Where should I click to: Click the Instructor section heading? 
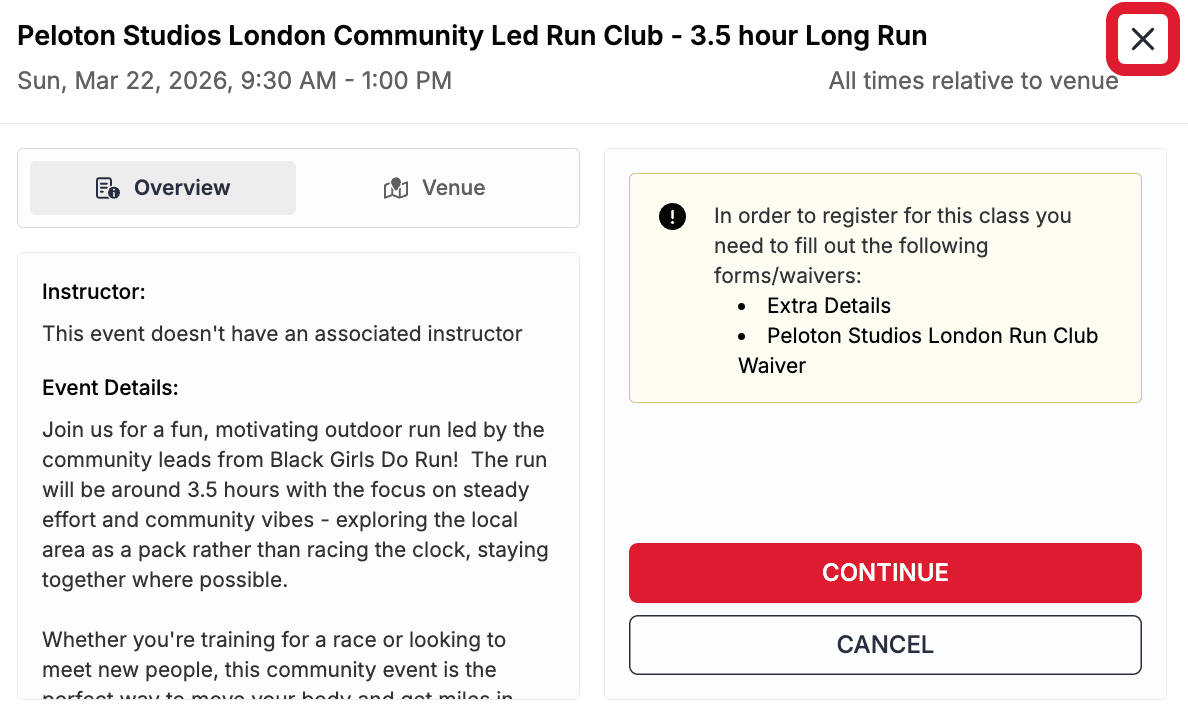pyautogui.click(x=93, y=291)
